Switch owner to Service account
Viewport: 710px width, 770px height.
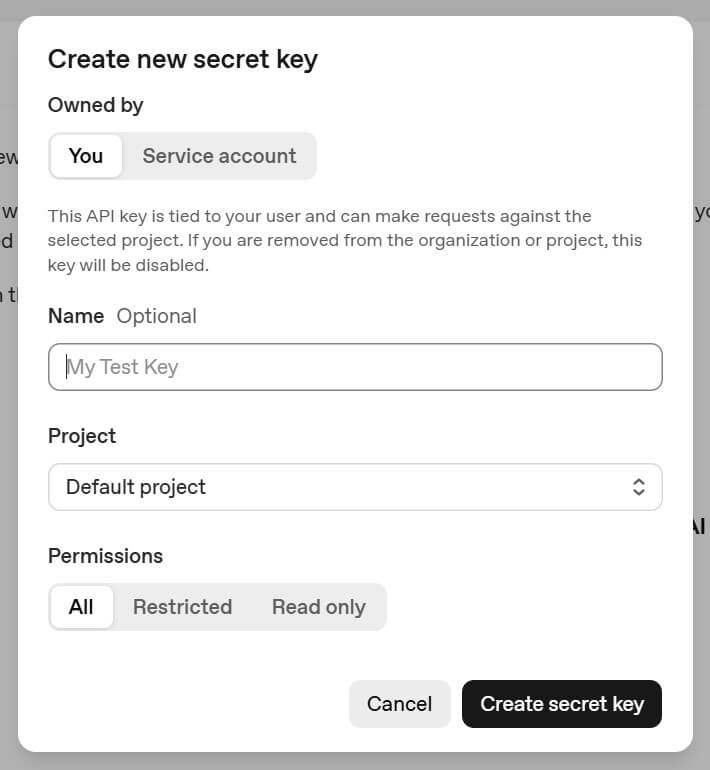(x=219, y=156)
